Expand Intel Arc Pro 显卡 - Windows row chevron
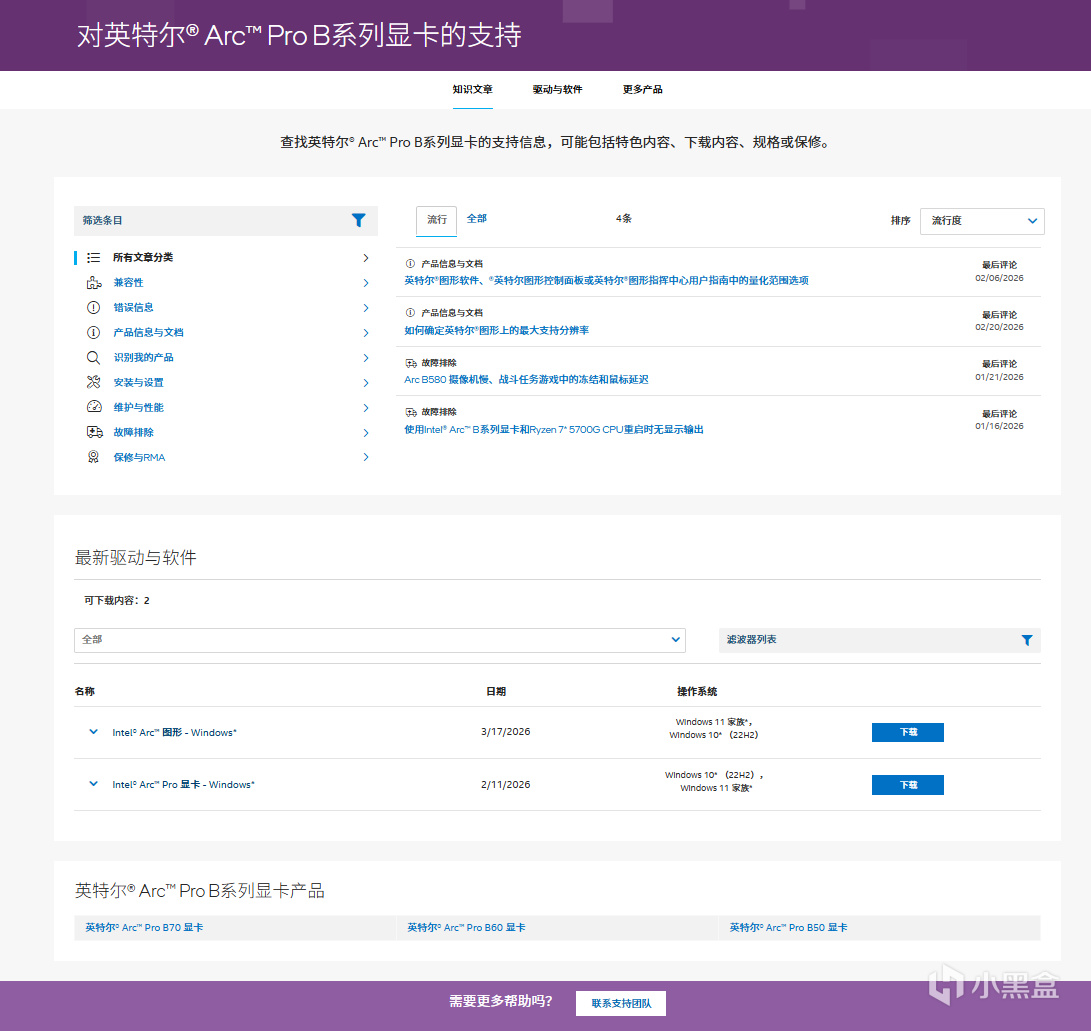This screenshot has width=1091, height=1031. pyautogui.click(x=93, y=784)
